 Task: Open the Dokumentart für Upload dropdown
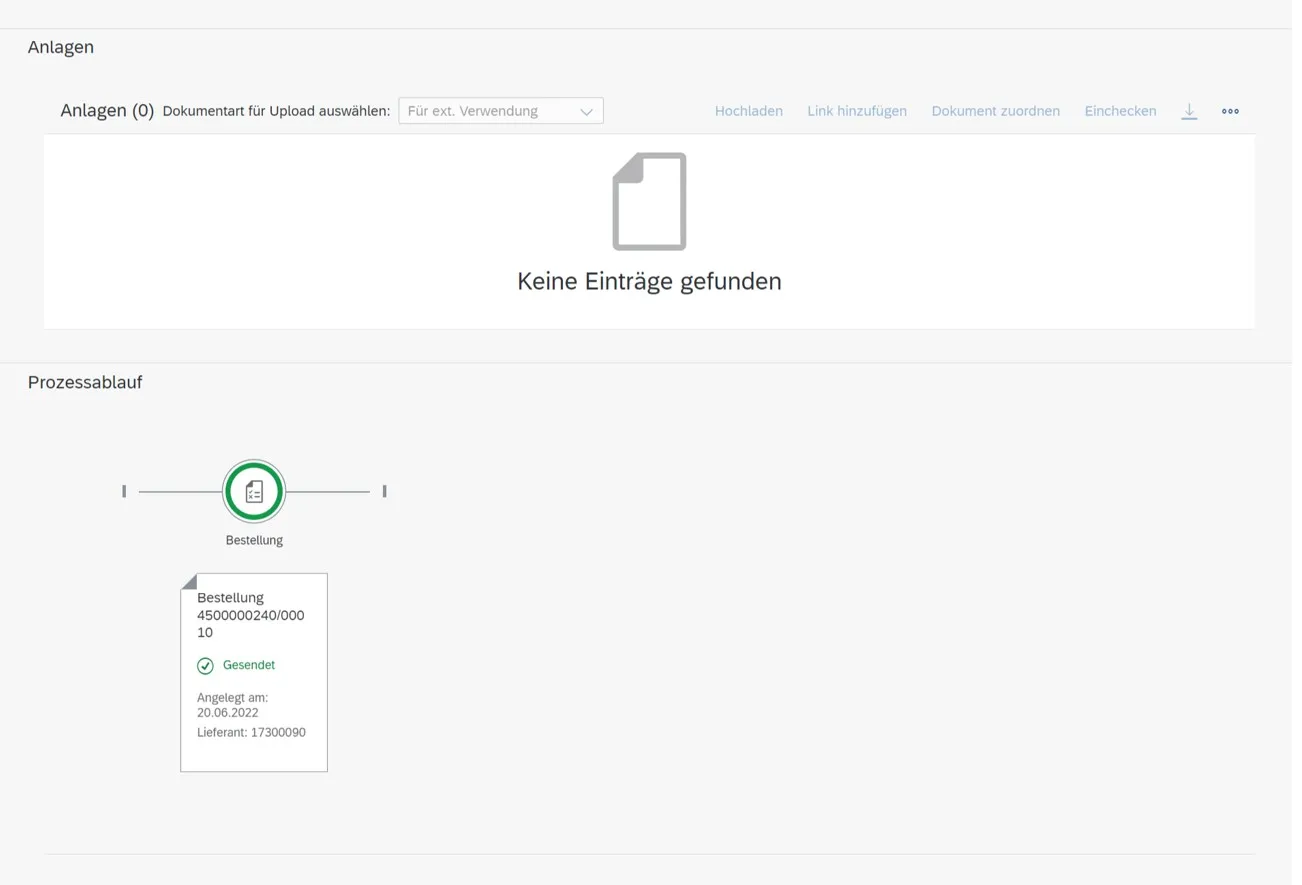pyautogui.click(x=501, y=111)
